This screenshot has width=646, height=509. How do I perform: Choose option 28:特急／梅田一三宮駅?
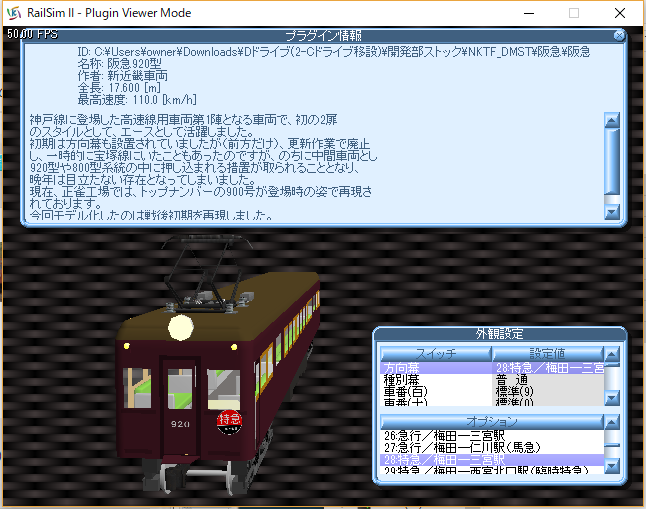[x=492, y=460]
